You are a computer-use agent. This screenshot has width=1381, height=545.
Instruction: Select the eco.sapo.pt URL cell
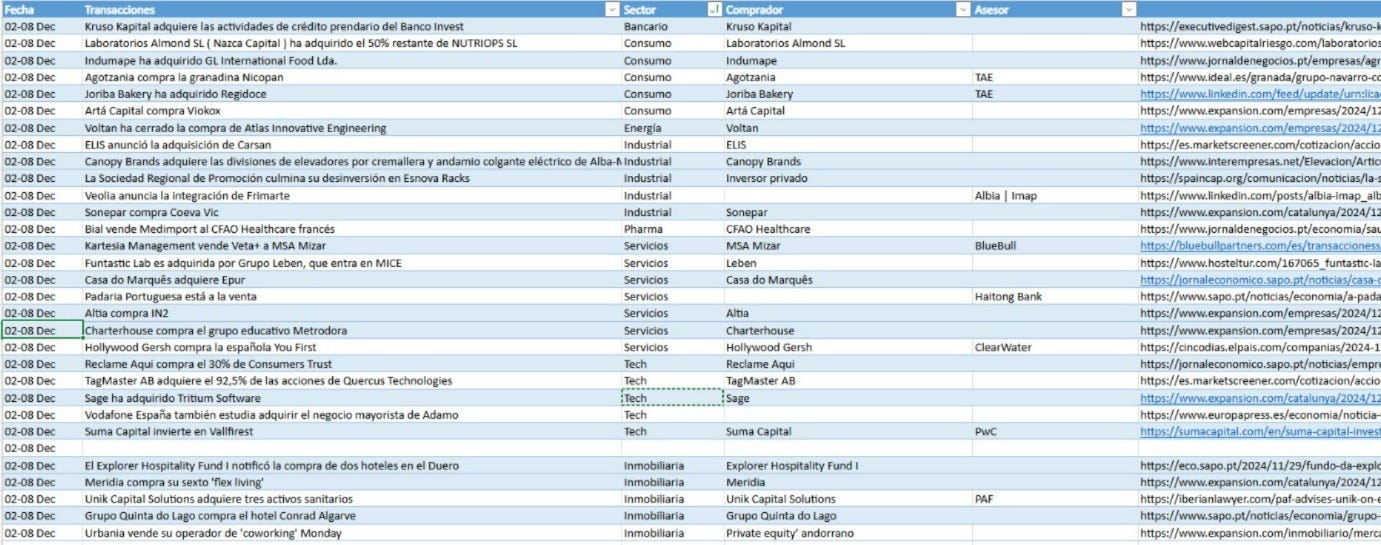[1260, 466]
